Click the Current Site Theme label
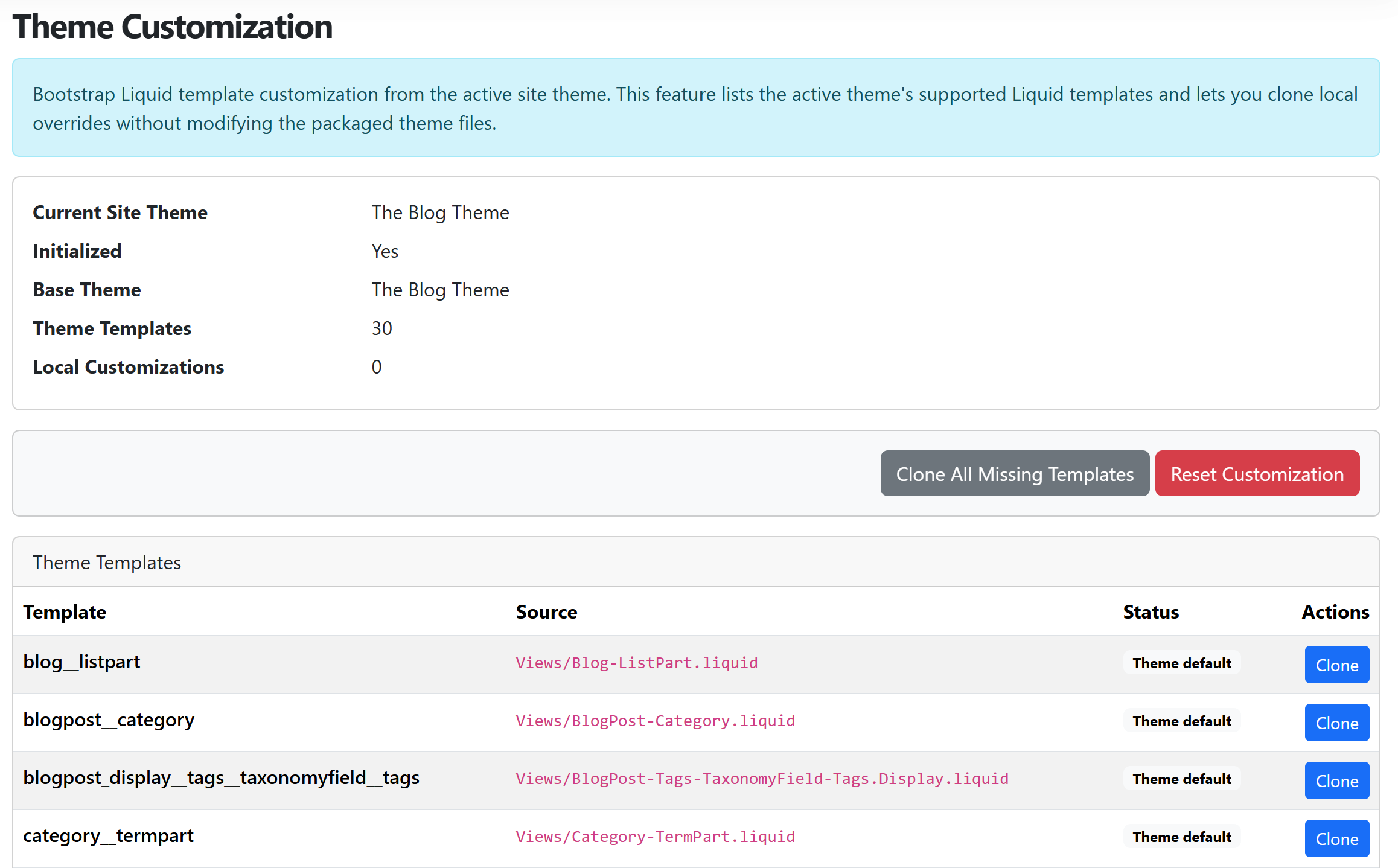This screenshot has height=868, width=1398. [120, 212]
